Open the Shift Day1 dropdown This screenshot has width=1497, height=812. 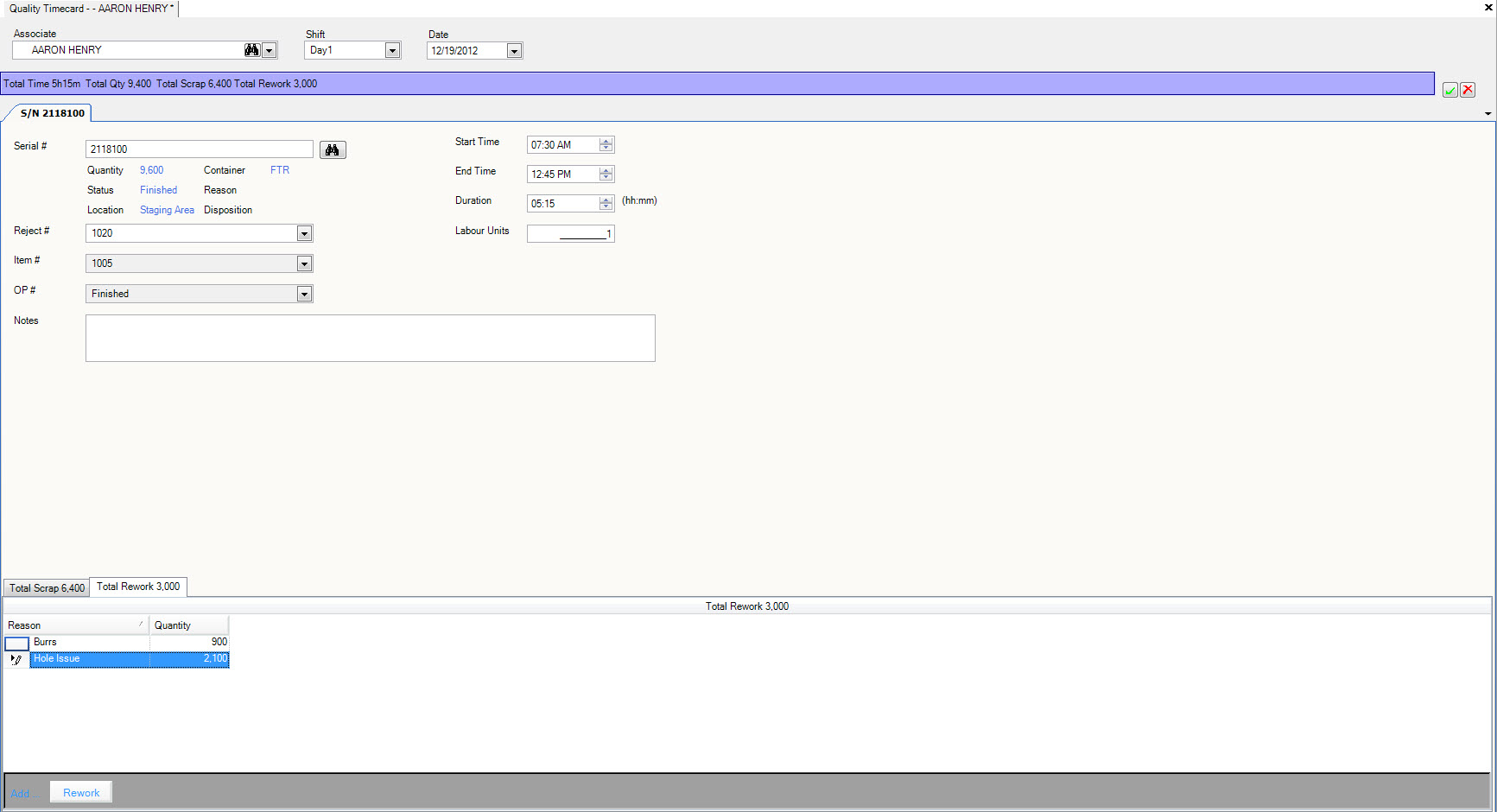(392, 50)
